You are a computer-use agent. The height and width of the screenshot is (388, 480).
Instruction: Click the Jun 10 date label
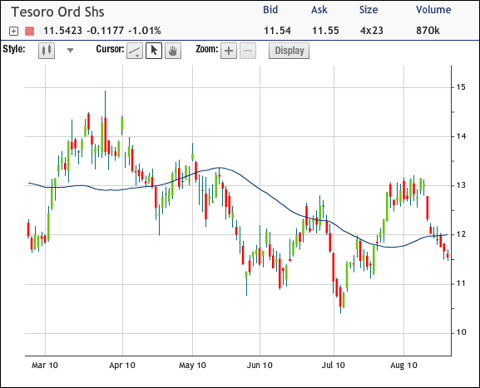[x=260, y=365]
